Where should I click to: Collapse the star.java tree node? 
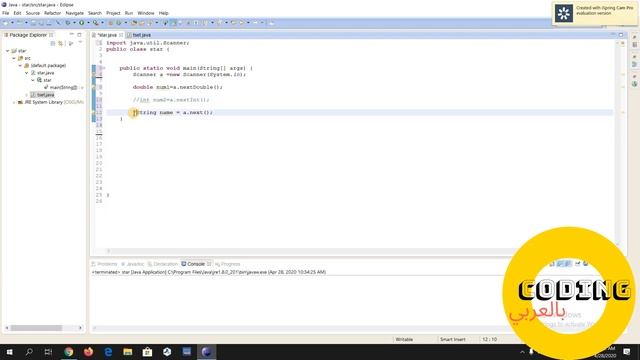click(27, 73)
